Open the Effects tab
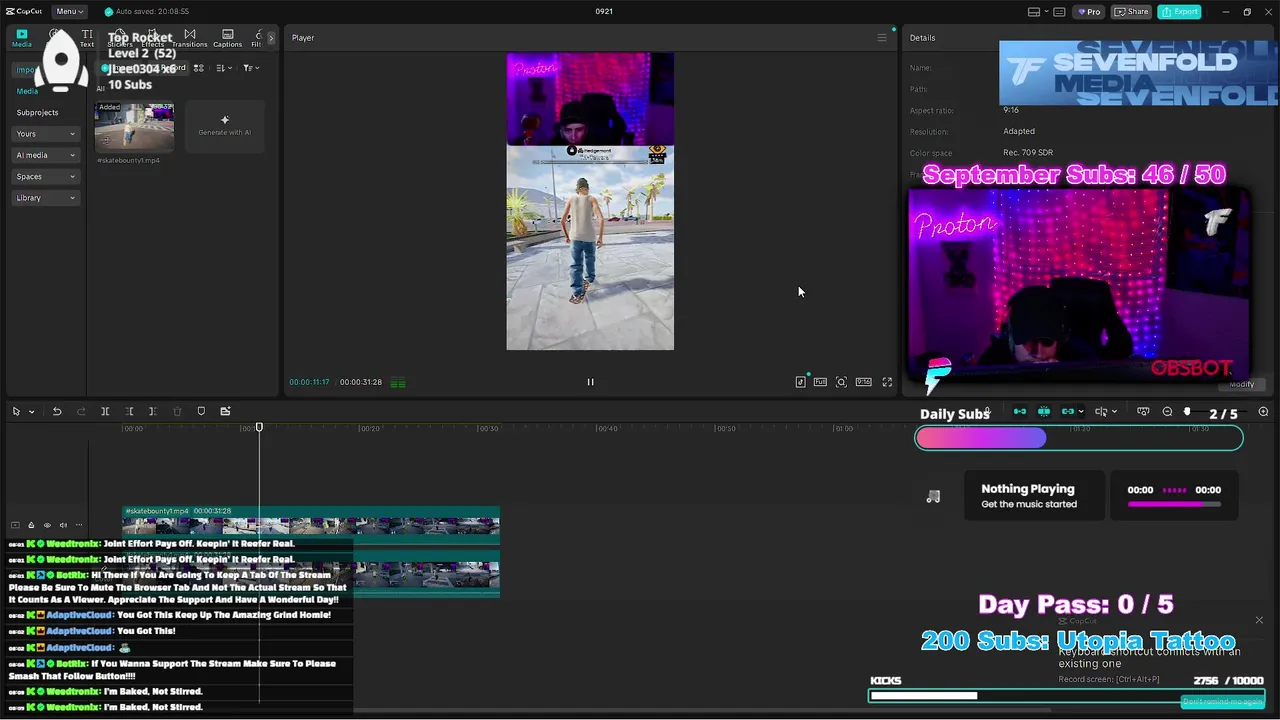Image resolution: width=1280 pixels, height=720 pixels. pyautogui.click(x=152, y=38)
